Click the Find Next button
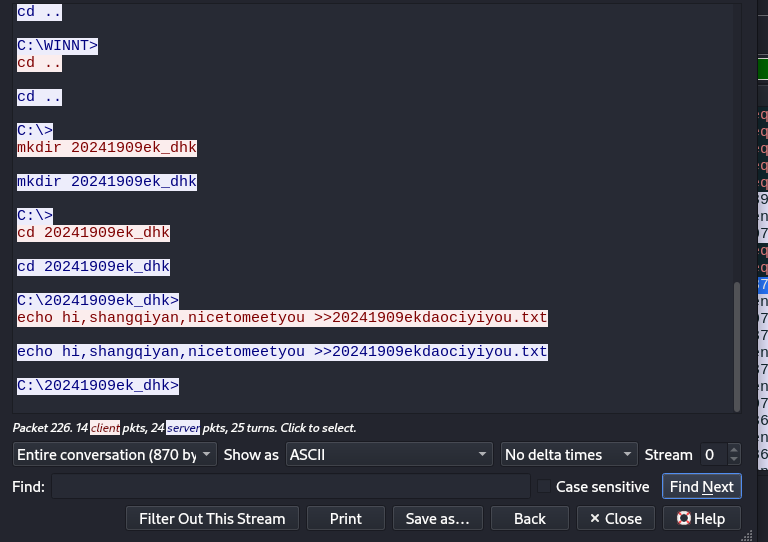The width and height of the screenshot is (768, 542). pos(701,487)
